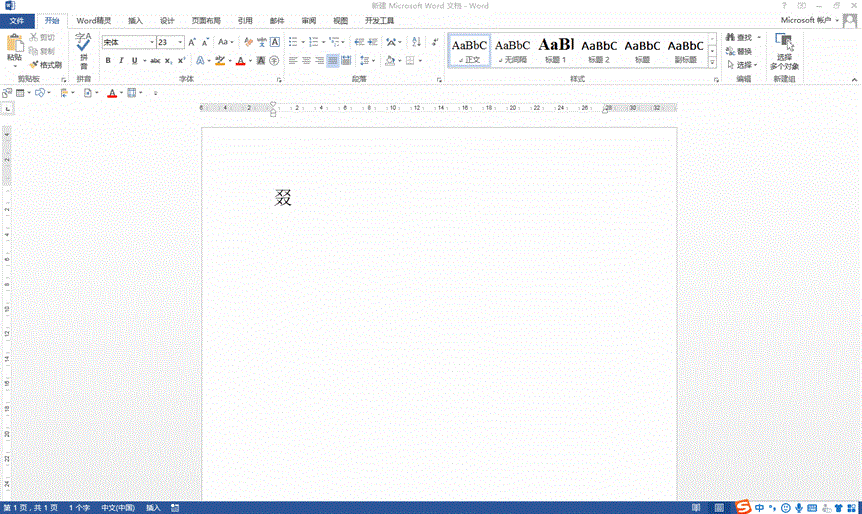Click the Increase Font Size icon

(192, 42)
